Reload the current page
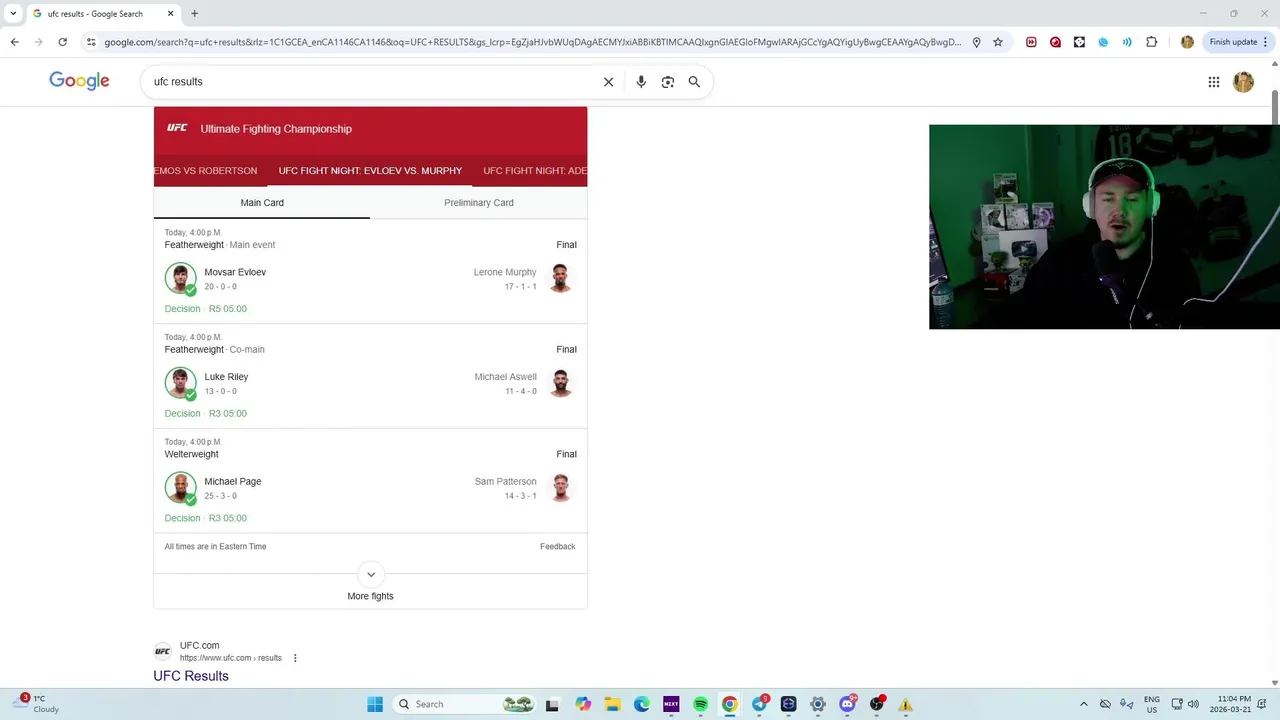Viewport: 1280px width, 720px height. point(62,42)
